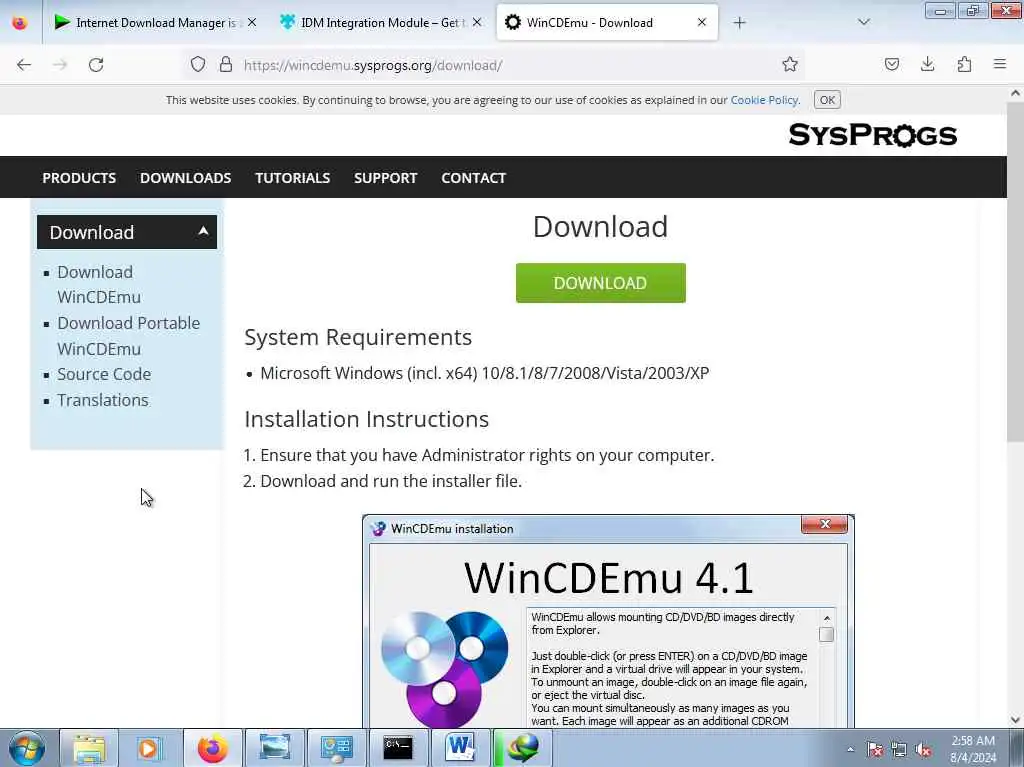This screenshot has width=1024, height=767.
Task: Open the Source Code link
Action: 104,374
